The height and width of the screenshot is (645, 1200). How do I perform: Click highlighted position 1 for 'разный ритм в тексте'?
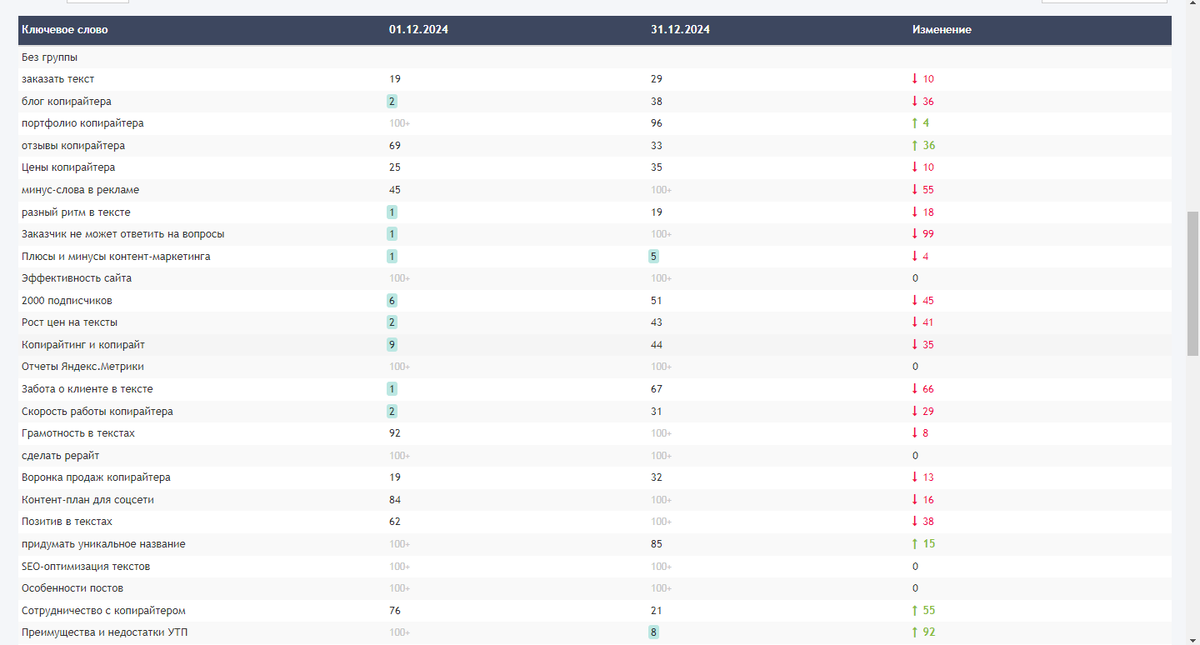click(392, 212)
